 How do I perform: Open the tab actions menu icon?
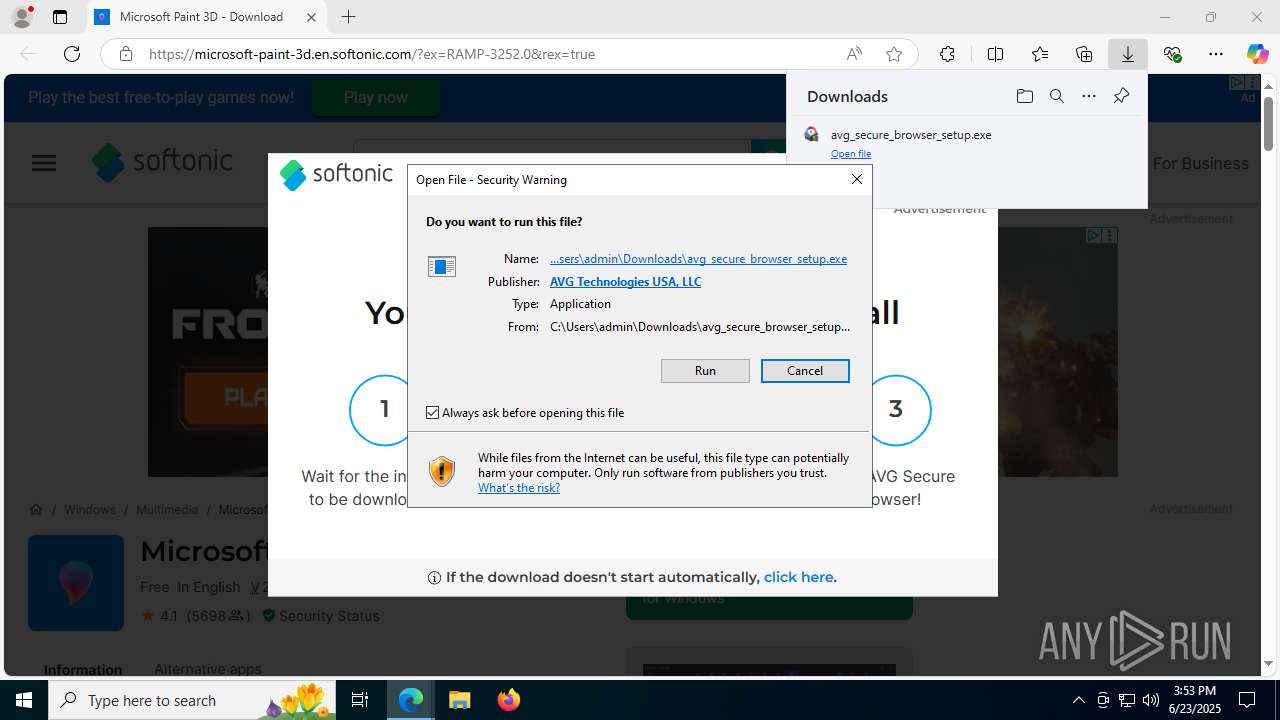pos(60,17)
